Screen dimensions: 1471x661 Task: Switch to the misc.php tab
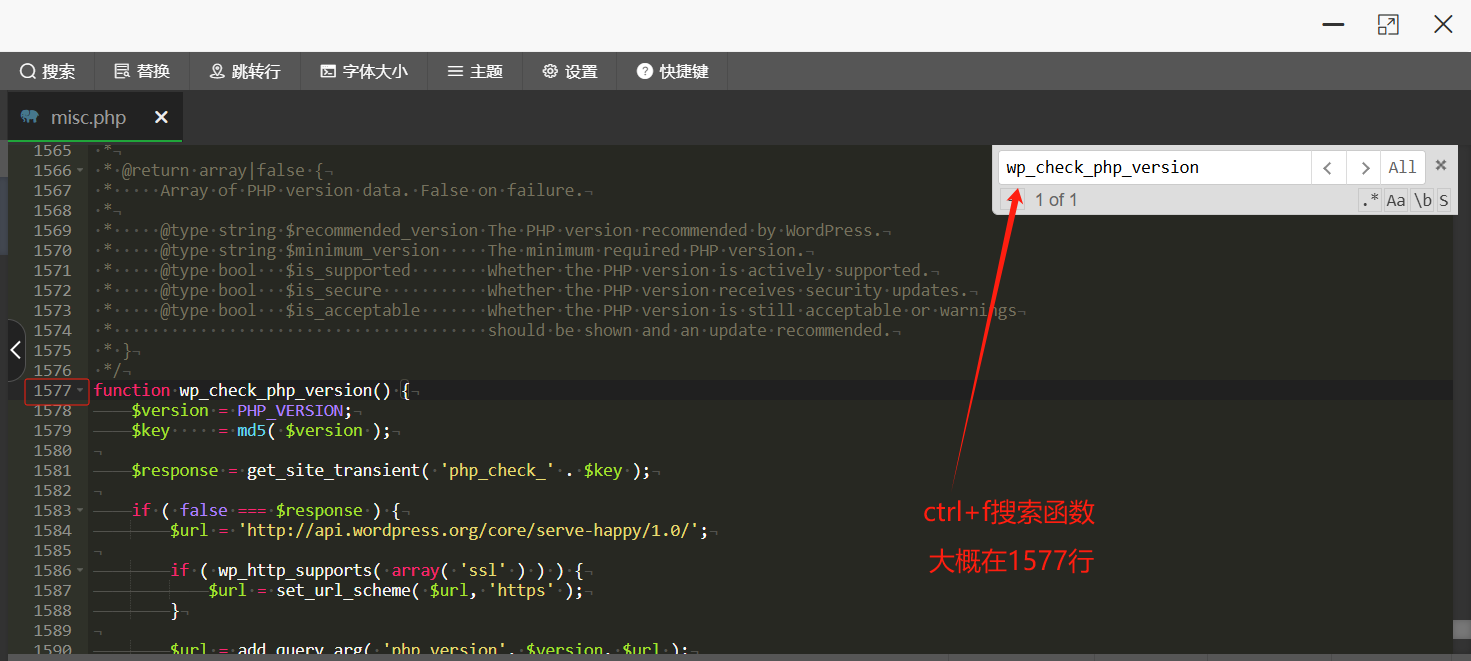[88, 118]
